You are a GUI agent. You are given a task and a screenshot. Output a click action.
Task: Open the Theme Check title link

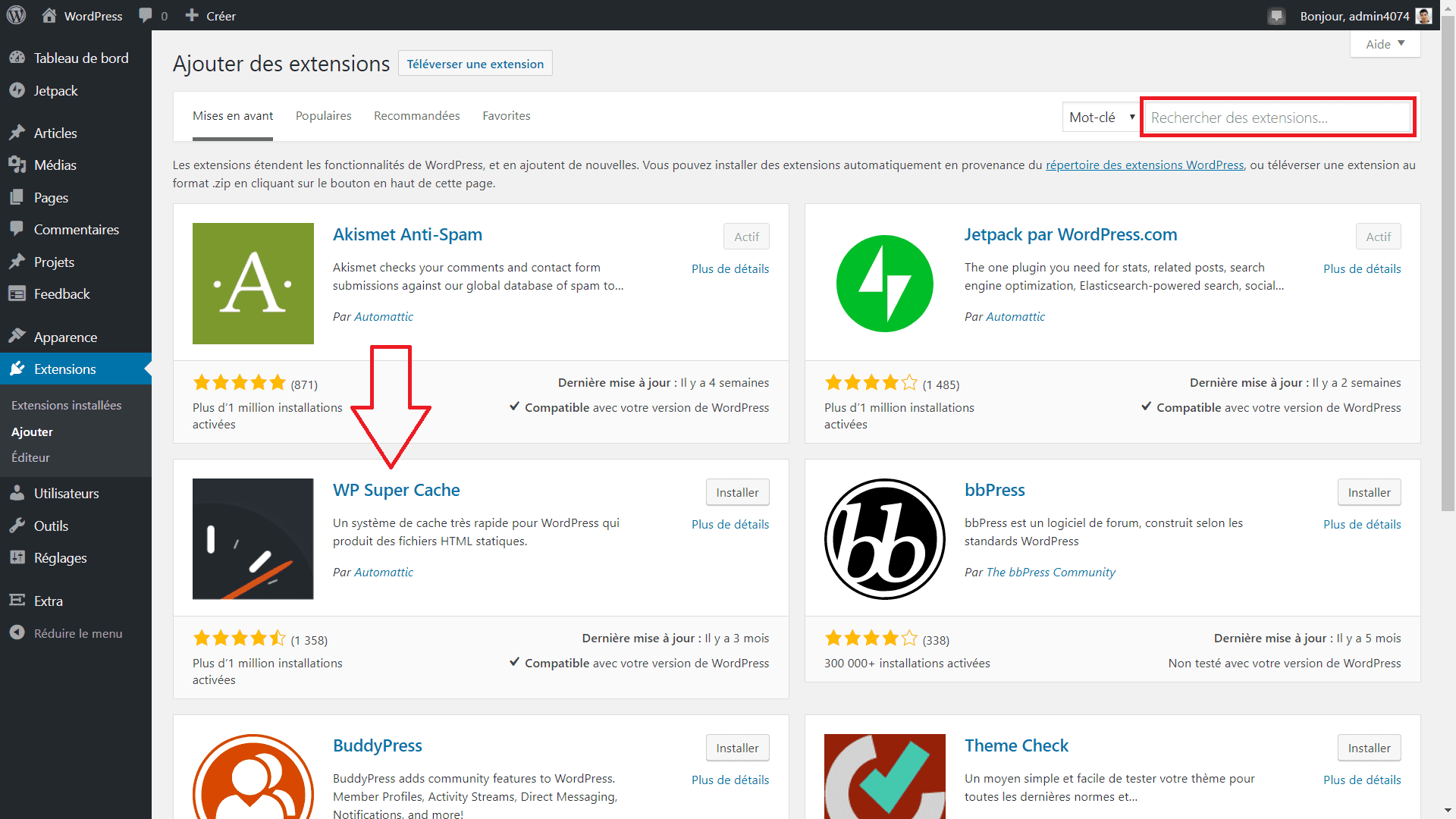(x=1016, y=745)
